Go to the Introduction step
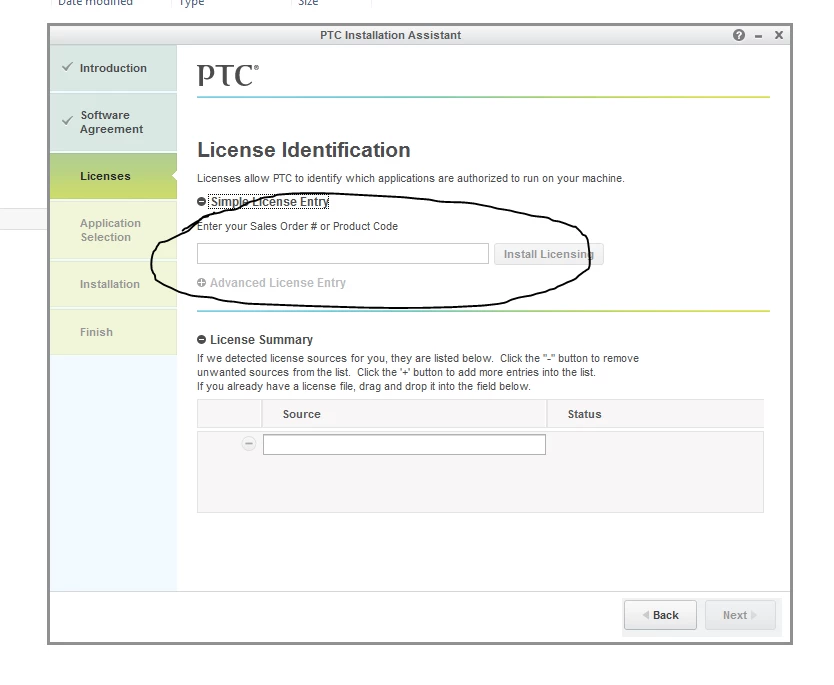This screenshot has height=685, width=834. coord(113,68)
